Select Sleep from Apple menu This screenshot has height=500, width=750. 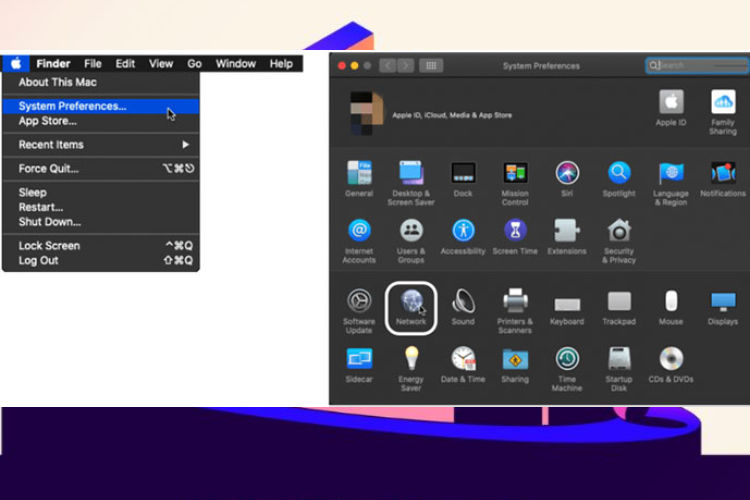click(101, 192)
